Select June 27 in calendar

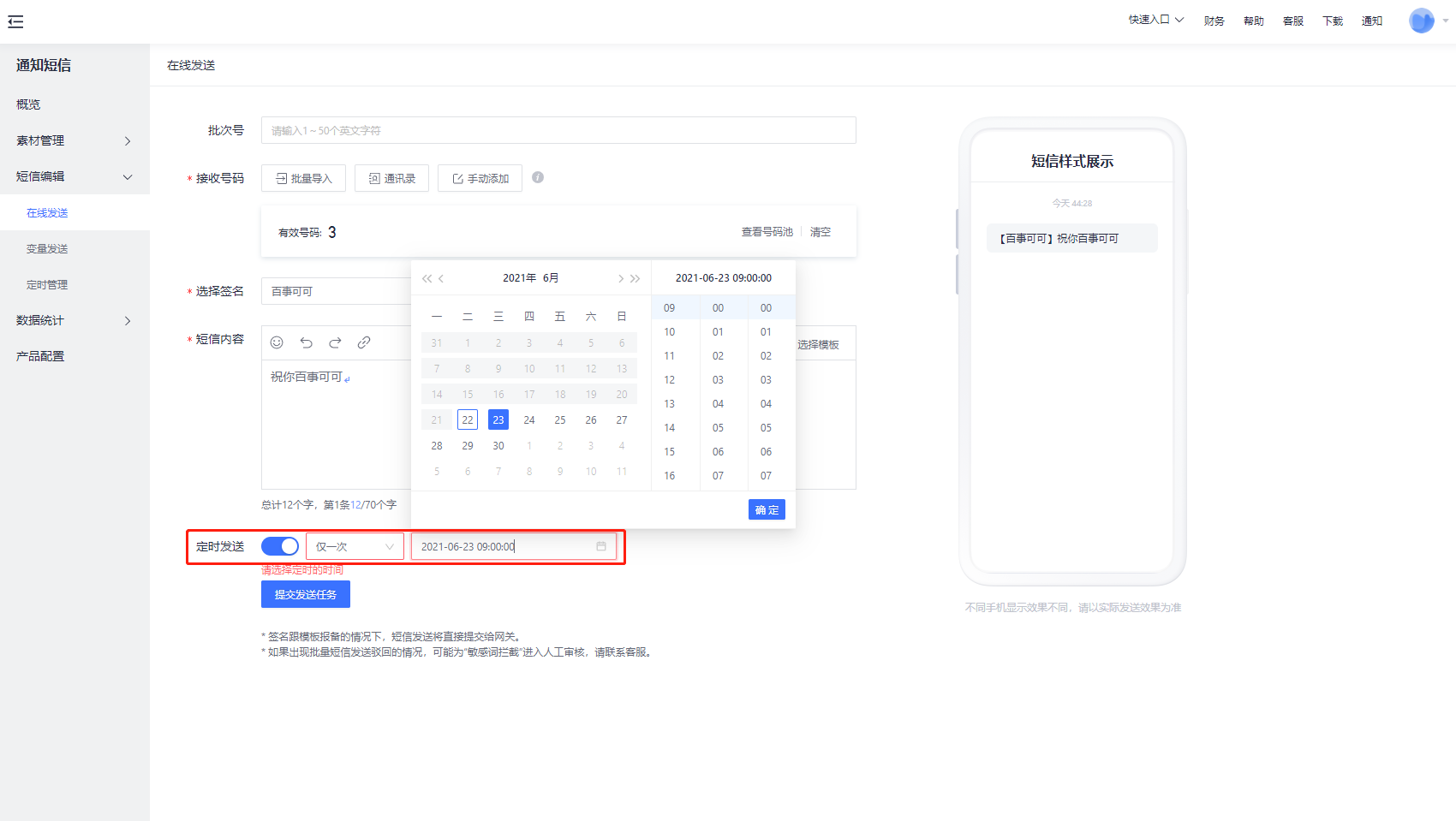(x=622, y=419)
